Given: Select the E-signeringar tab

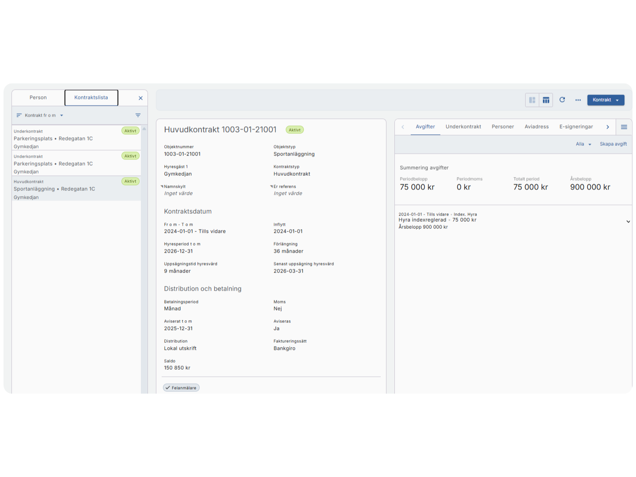Looking at the screenshot, I should coord(576,127).
